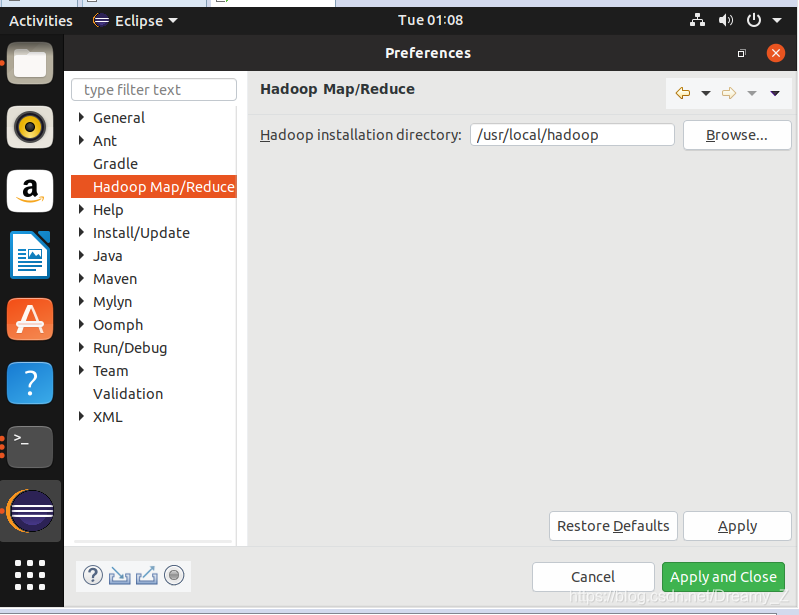Image resolution: width=799 pixels, height=615 pixels.
Task: Click the import preferences icon
Action: click(120, 576)
